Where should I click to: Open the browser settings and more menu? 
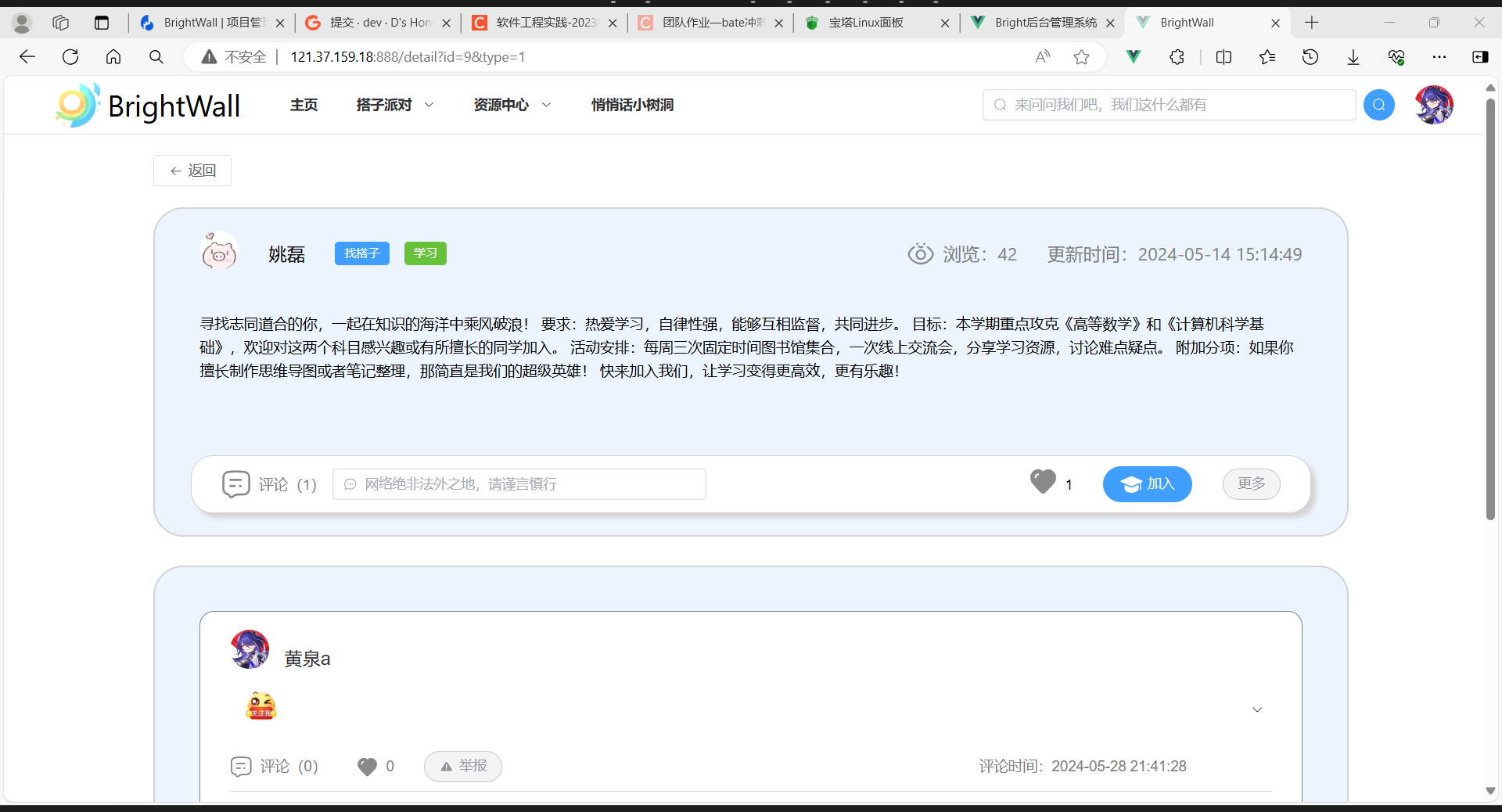click(1439, 56)
